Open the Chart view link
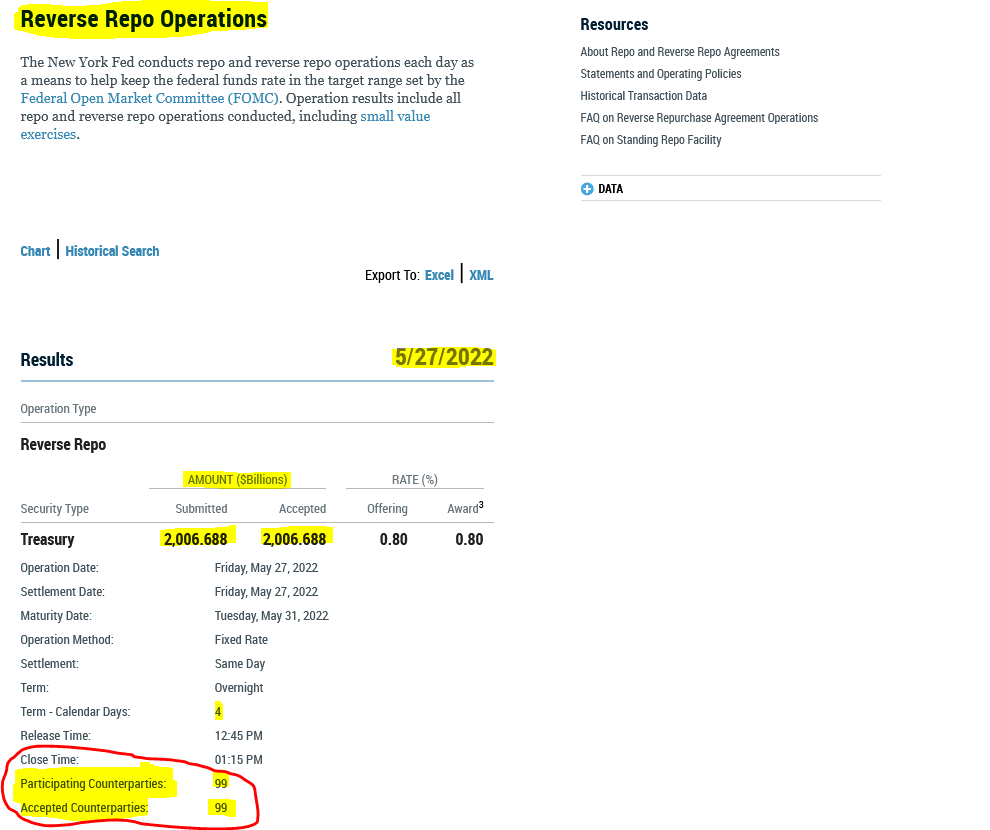This screenshot has width=990, height=830. point(35,251)
